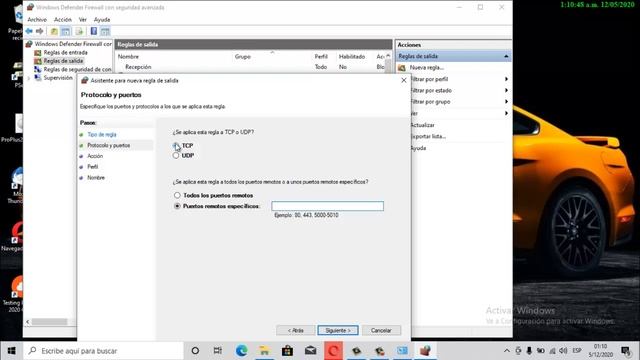Click the up-one-level folder toolbar icon
Screen dimensions: 640x360
coord(54,31)
